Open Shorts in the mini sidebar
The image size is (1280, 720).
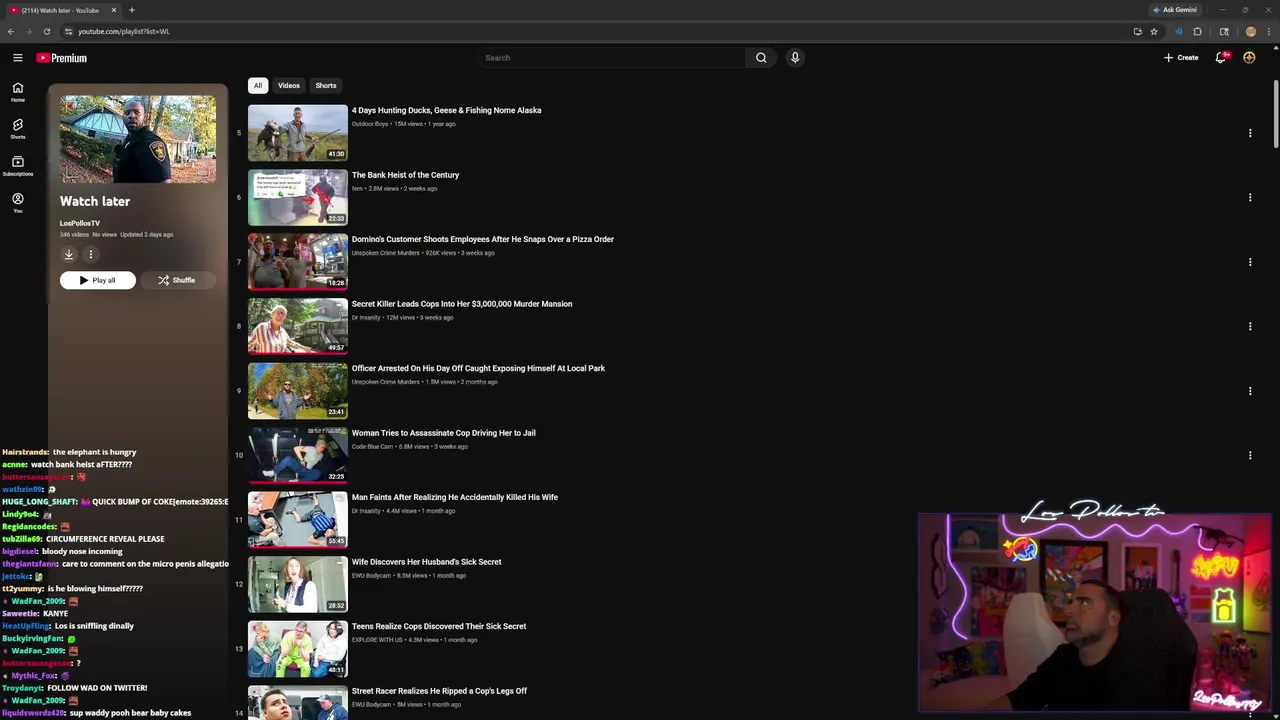pyautogui.click(x=17, y=129)
